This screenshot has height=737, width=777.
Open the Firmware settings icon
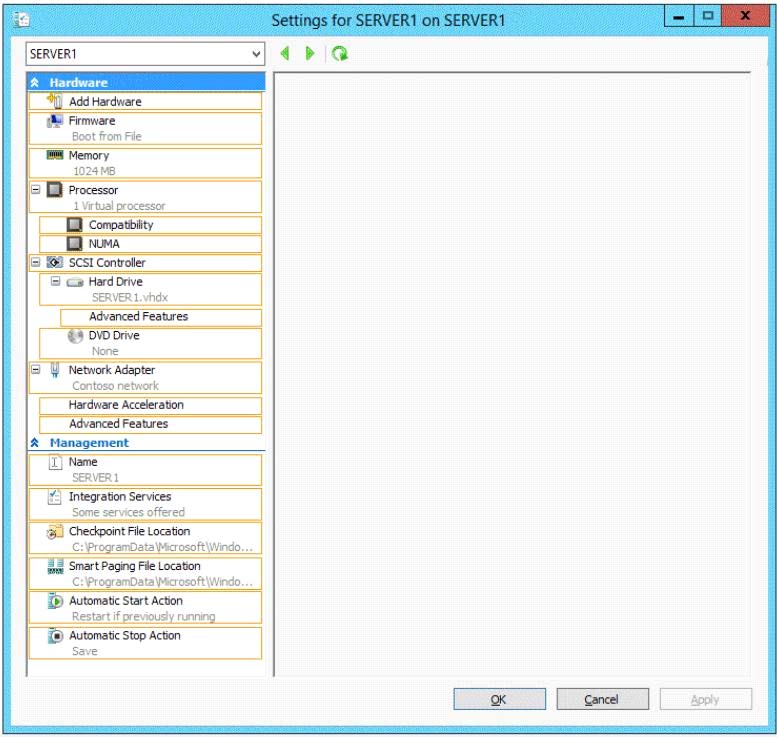pos(55,121)
